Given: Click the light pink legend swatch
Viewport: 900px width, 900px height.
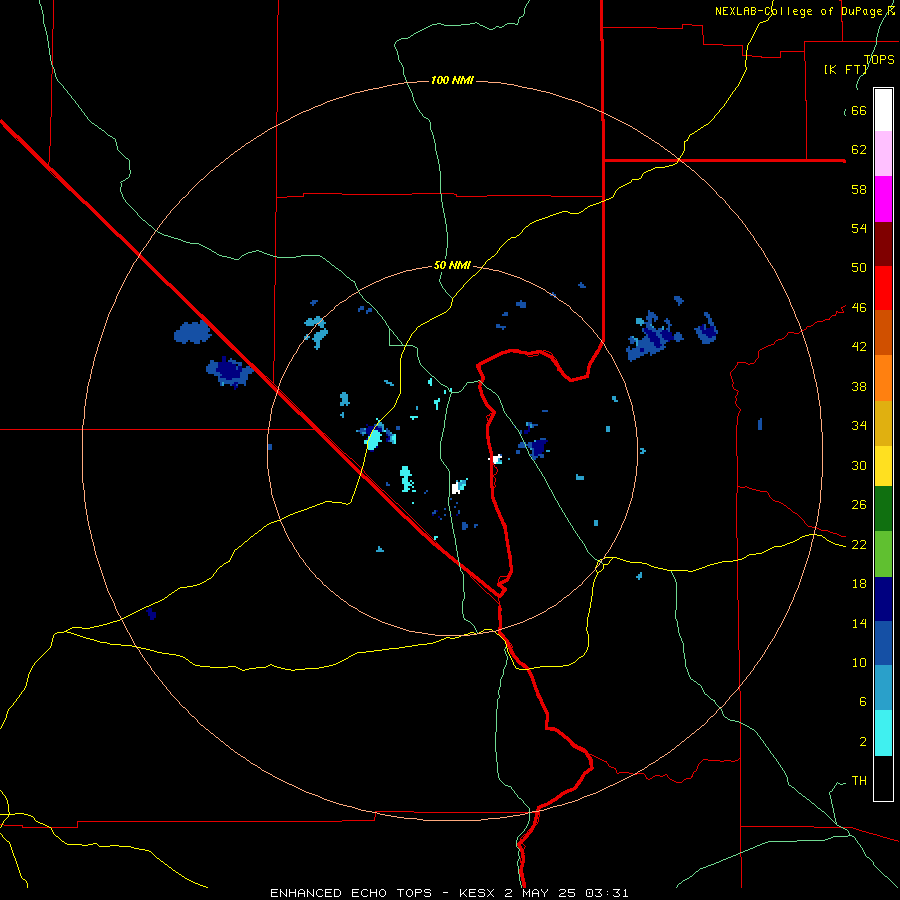Looking at the screenshot, I should coord(883,154).
